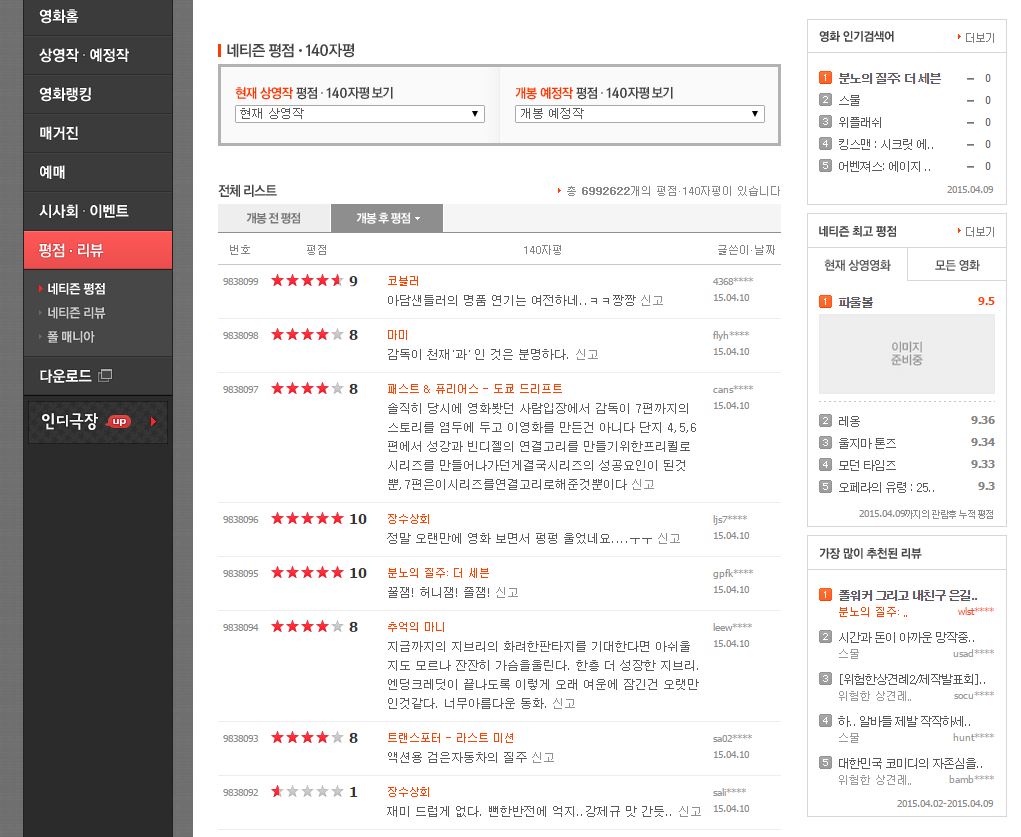Open the 개봉 예정작 dropdown
The width and height of the screenshot is (1021, 837).
tap(639, 113)
